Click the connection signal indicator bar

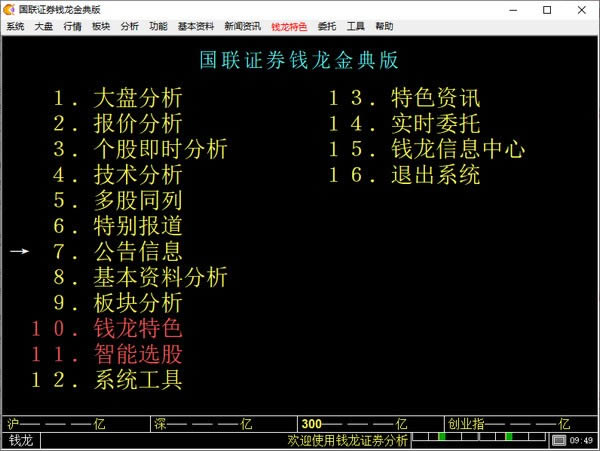(479, 437)
